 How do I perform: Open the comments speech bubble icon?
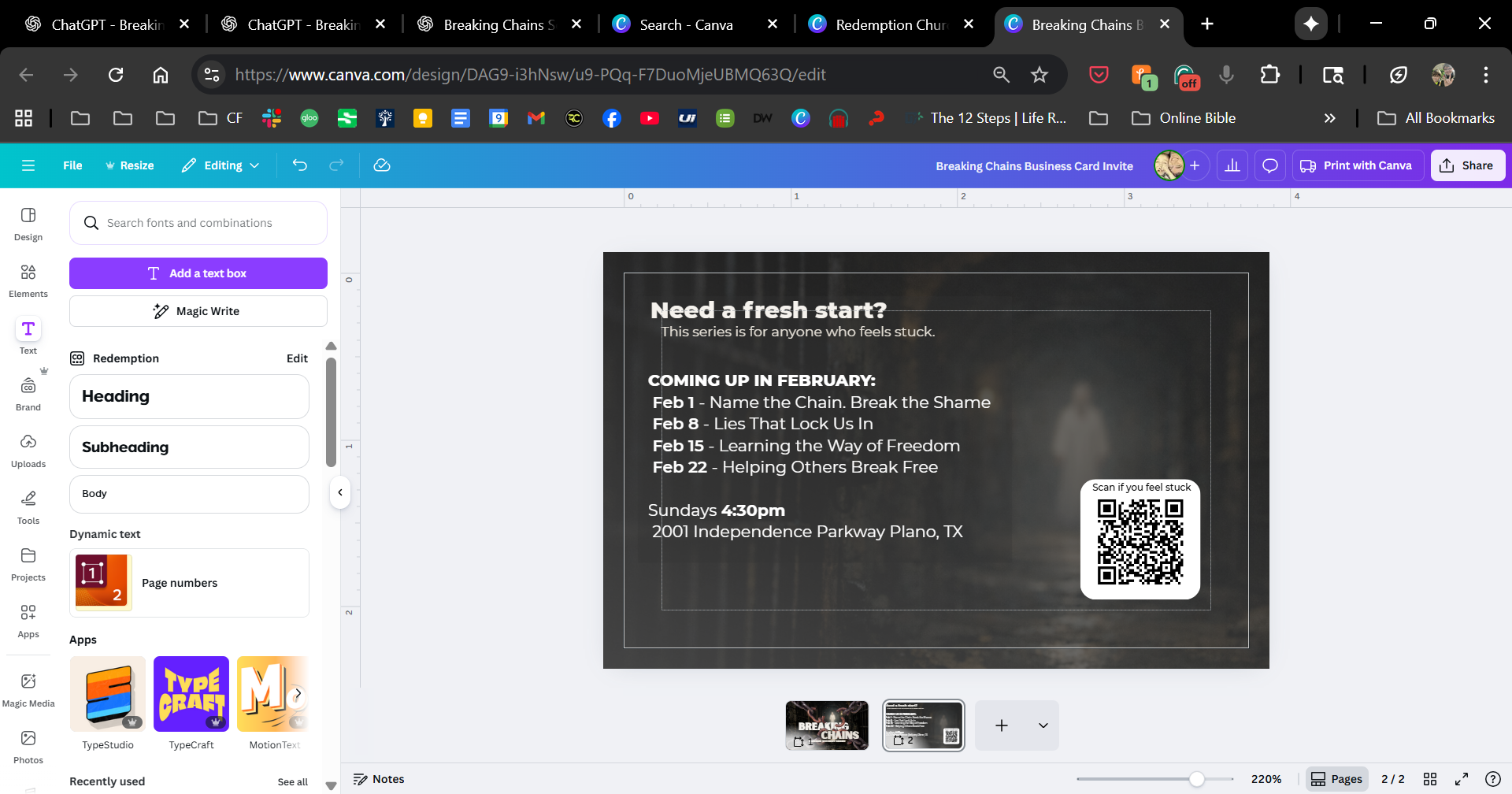[1270, 165]
